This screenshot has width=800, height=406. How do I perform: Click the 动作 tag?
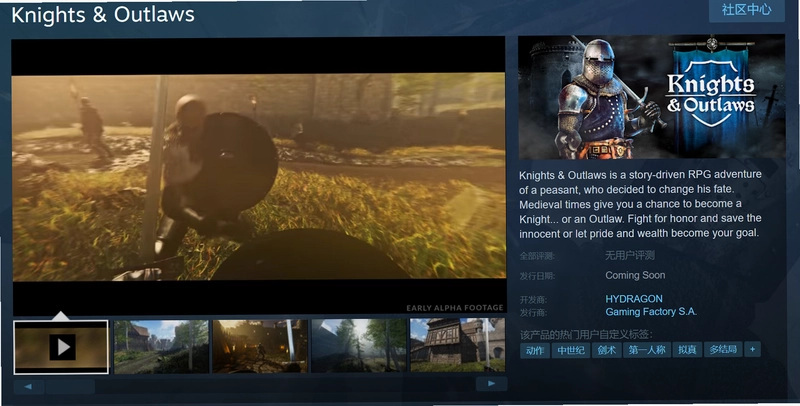(x=535, y=350)
